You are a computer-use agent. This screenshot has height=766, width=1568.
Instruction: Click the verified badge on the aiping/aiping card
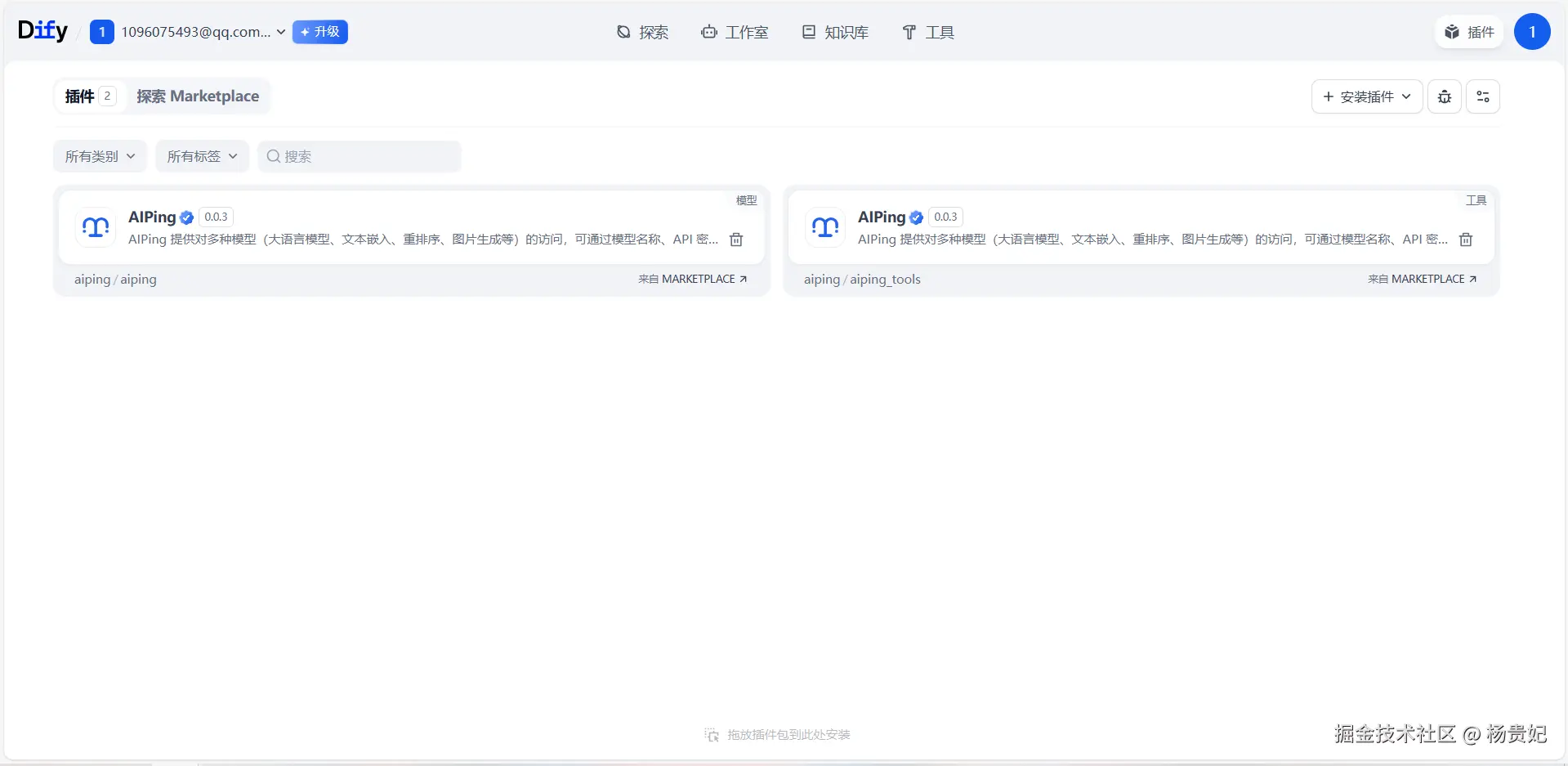[187, 217]
